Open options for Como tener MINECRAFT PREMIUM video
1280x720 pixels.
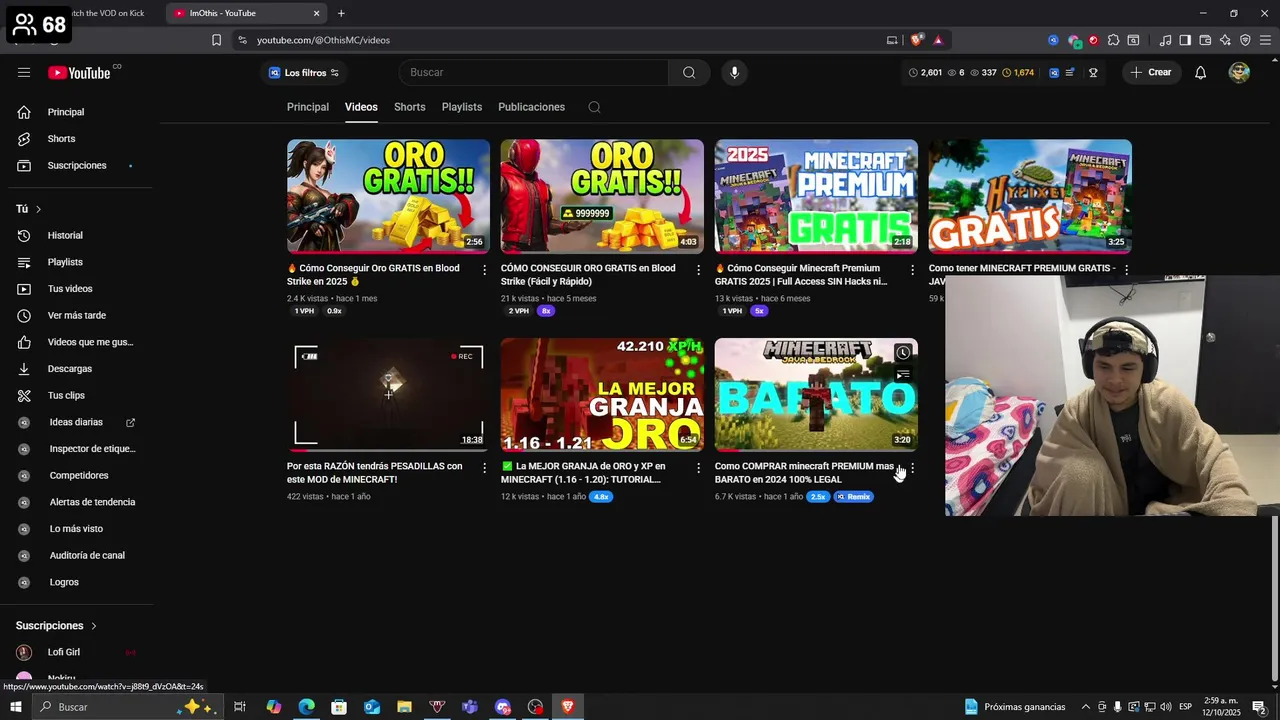(x=1126, y=270)
